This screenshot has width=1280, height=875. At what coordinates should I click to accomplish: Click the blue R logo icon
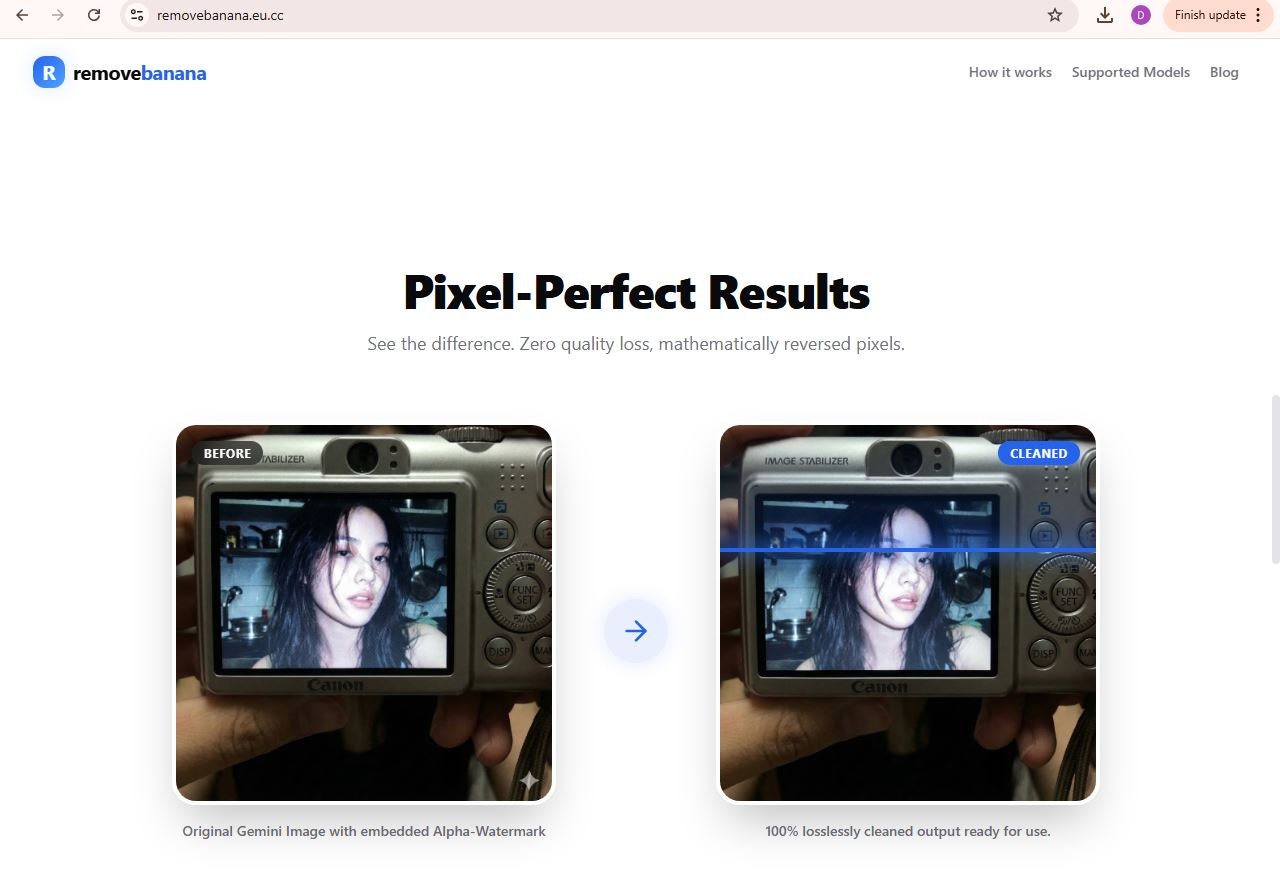pos(49,72)
